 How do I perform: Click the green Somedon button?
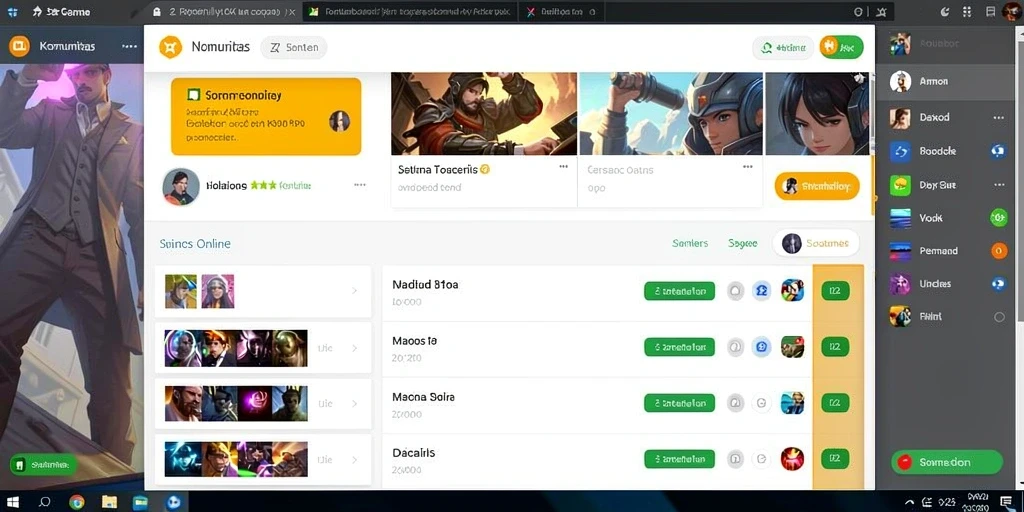coord(946,462)
